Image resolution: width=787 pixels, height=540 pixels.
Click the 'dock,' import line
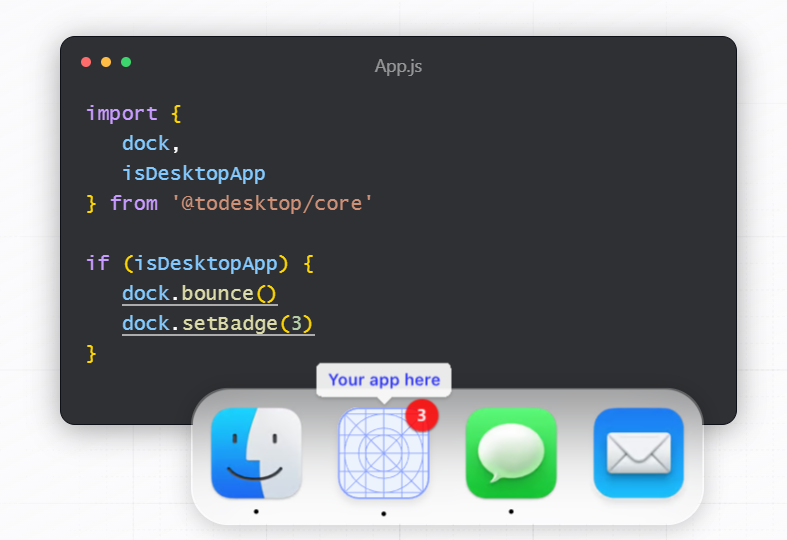tap(151, 144)
